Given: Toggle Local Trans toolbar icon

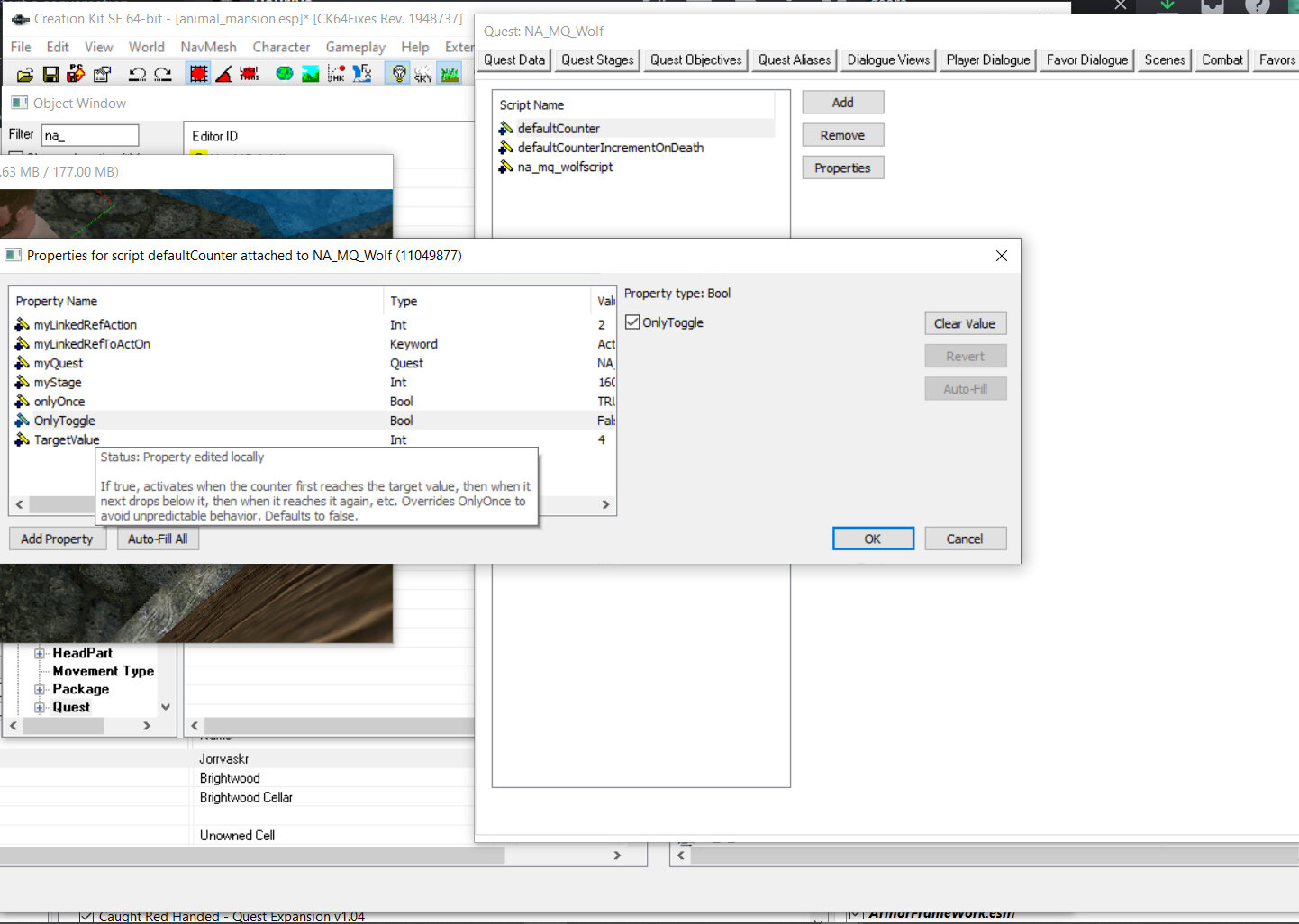Looking at the screenshot, I should [x=250, y=74].
